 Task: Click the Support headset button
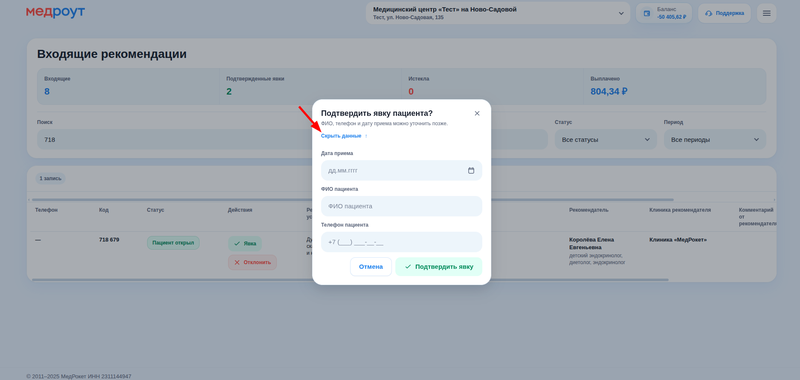point(724,13)
